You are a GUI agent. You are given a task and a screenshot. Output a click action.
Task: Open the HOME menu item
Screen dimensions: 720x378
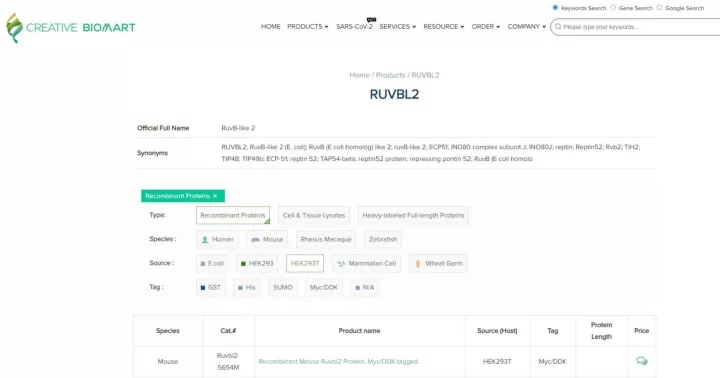pos(270,27)
